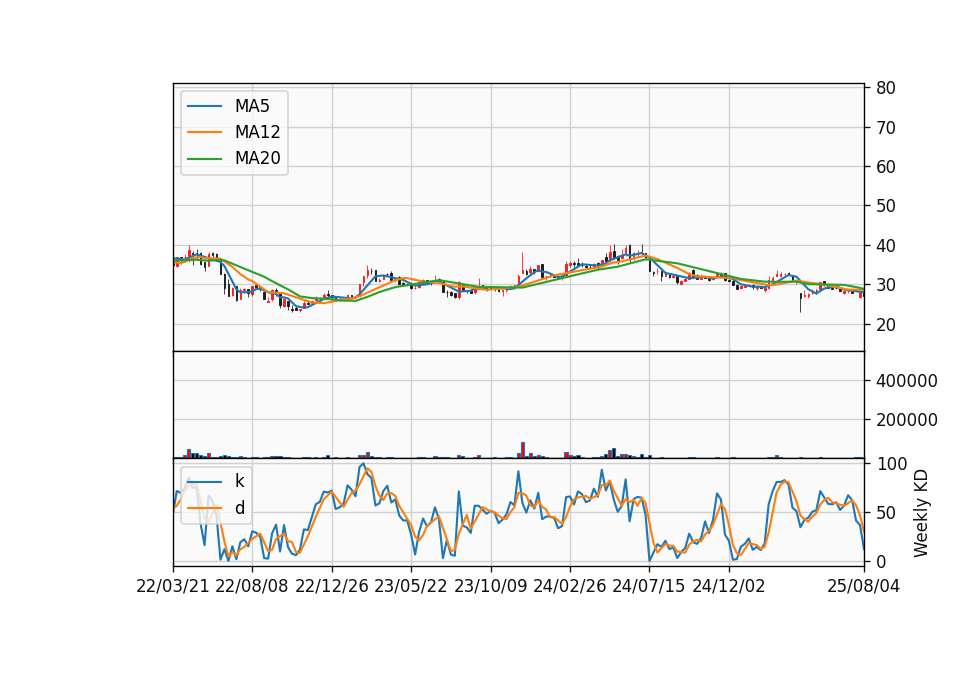Click the 22/08/08 date tick label
Screen dimensions: 960x690
[252, 587]
